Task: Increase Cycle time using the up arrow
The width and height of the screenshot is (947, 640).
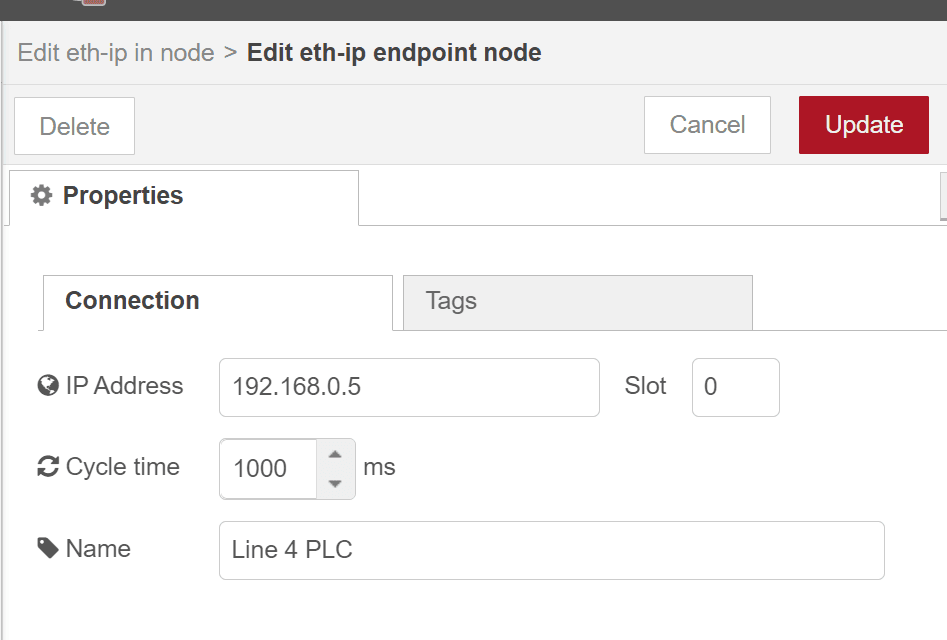Action: click(338, 455)
